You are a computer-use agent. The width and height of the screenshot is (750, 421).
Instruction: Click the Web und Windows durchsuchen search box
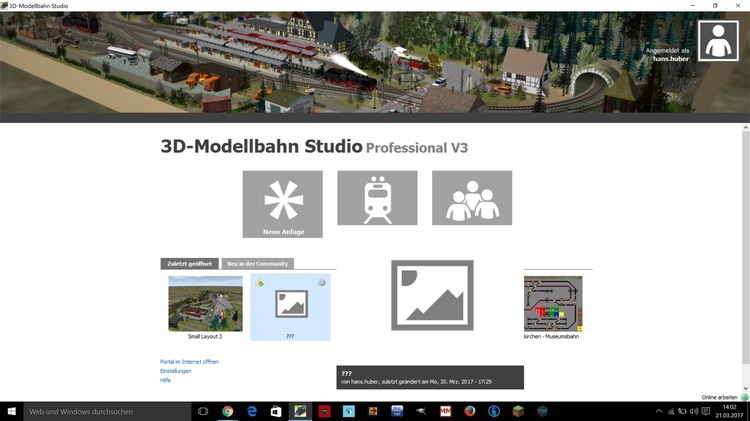[108, 411]
